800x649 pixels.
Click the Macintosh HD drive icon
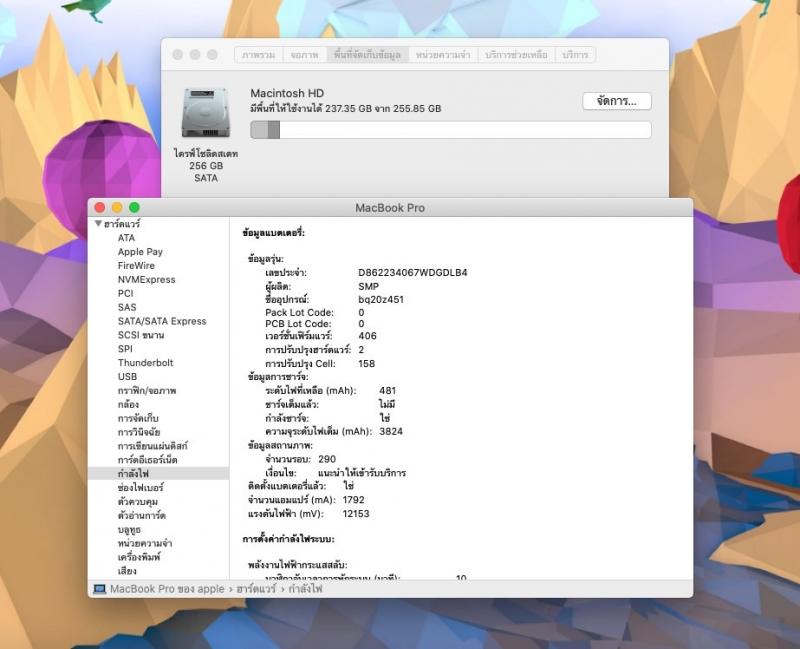(206, 113)
